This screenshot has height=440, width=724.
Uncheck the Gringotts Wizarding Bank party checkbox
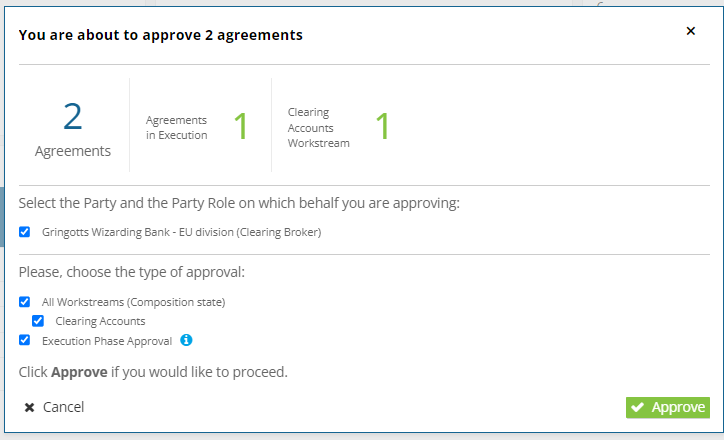click(24, 232)
